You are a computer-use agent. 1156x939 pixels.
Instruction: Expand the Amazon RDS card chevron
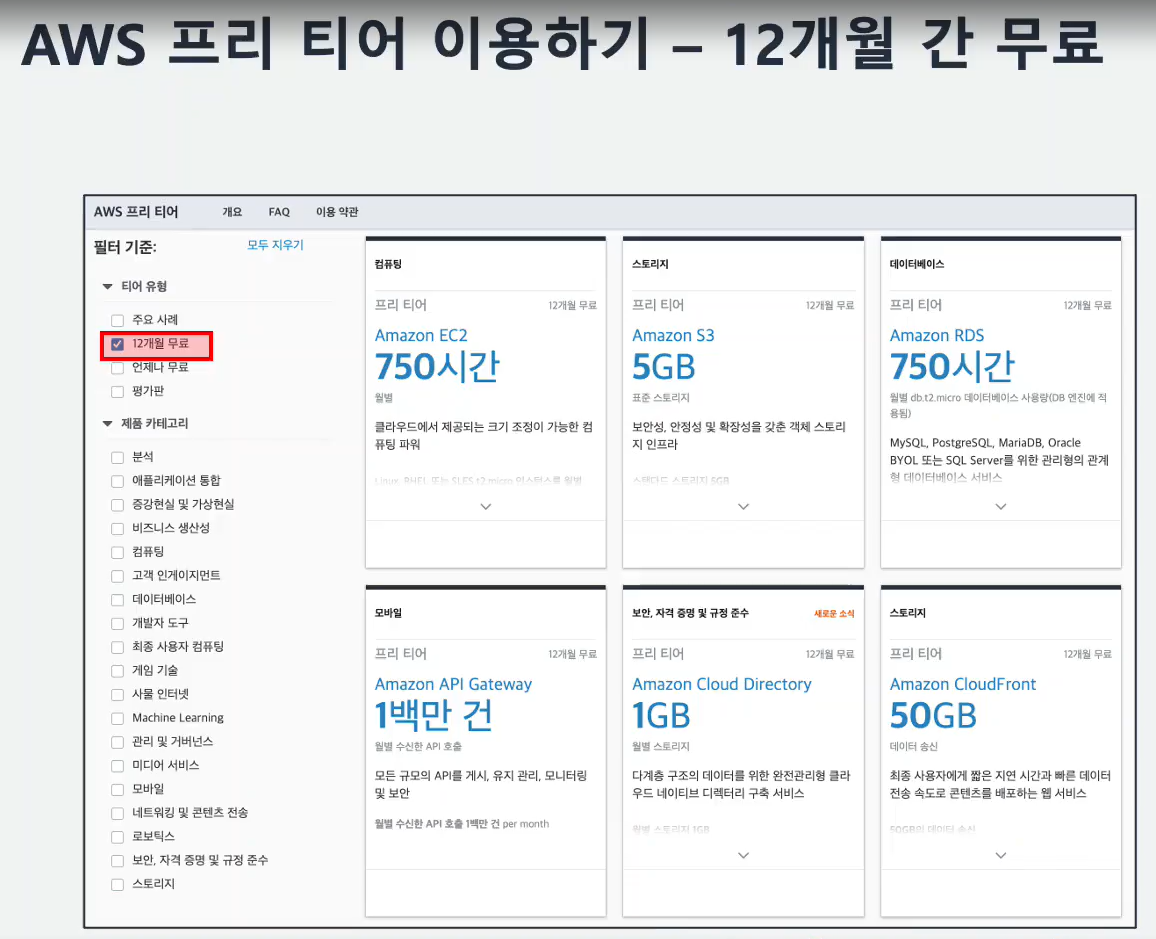pos(1000,506)
